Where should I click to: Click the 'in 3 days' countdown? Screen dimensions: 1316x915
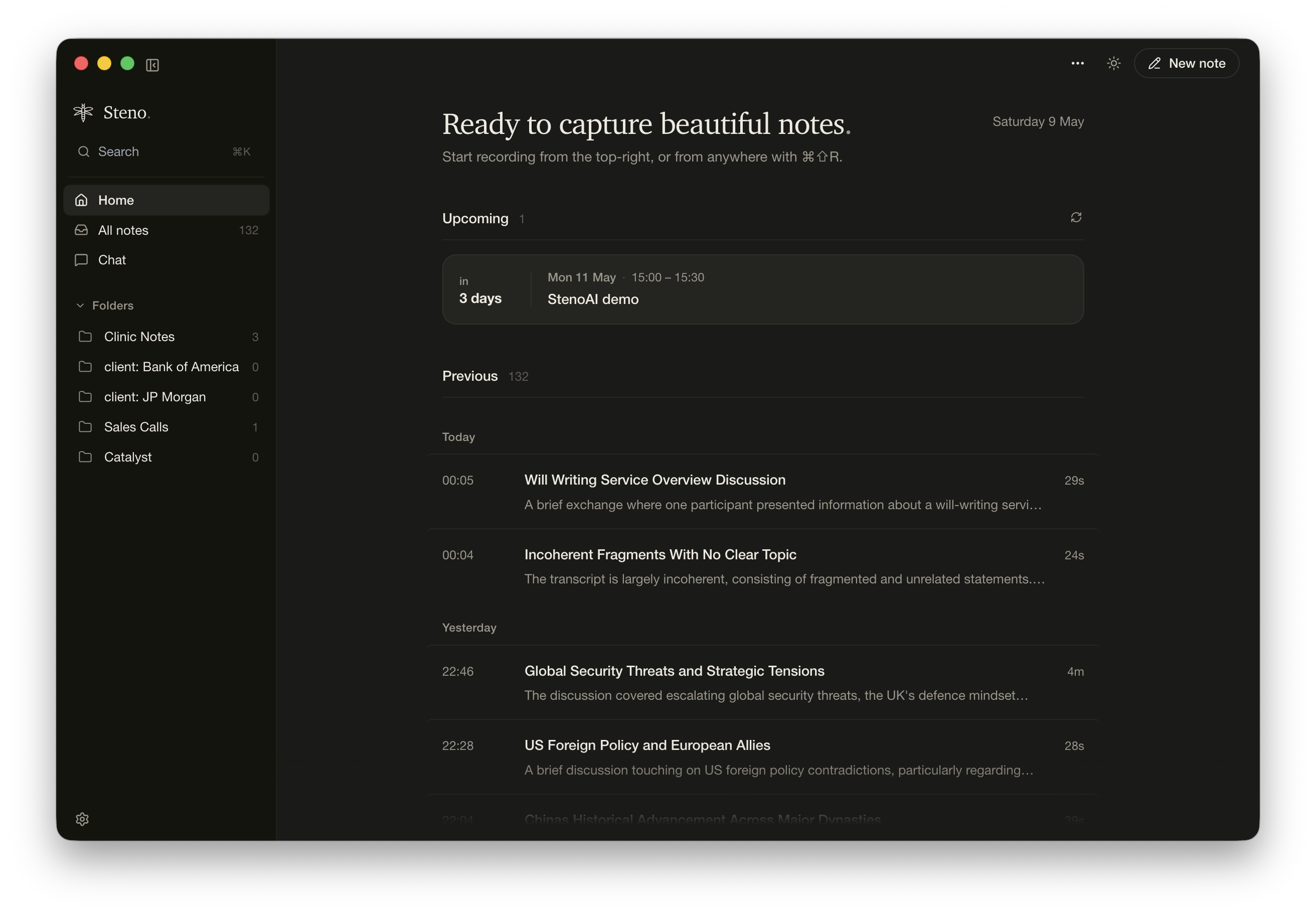pos(480,290)
